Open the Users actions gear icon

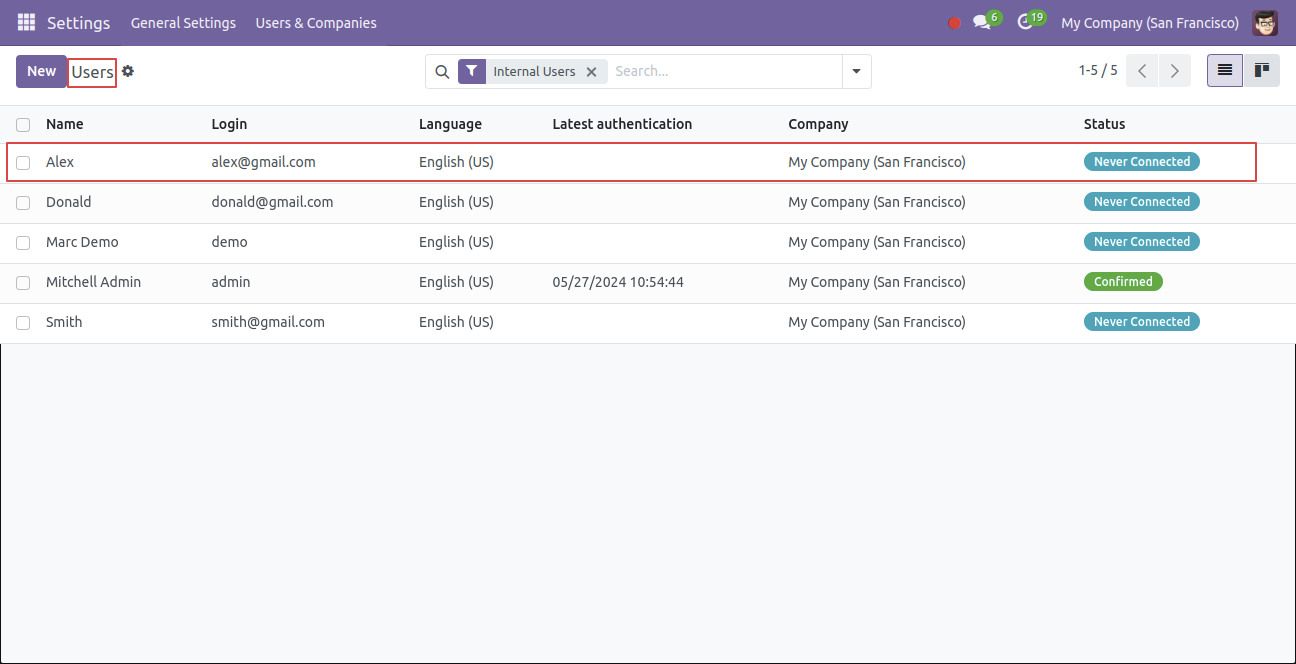tap(128, 71)
